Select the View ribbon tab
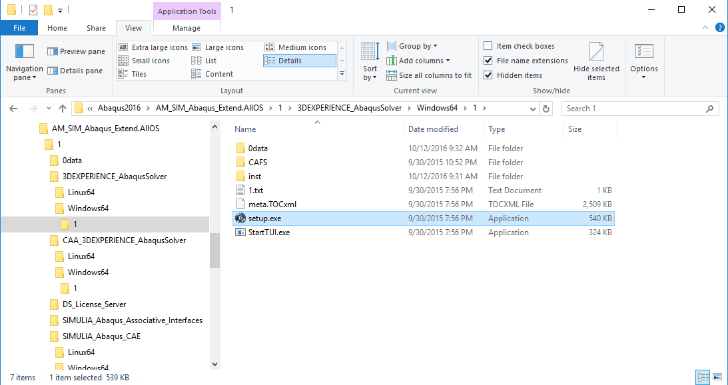728x385 pixels. pyautogui.click(x=133, y=28)
